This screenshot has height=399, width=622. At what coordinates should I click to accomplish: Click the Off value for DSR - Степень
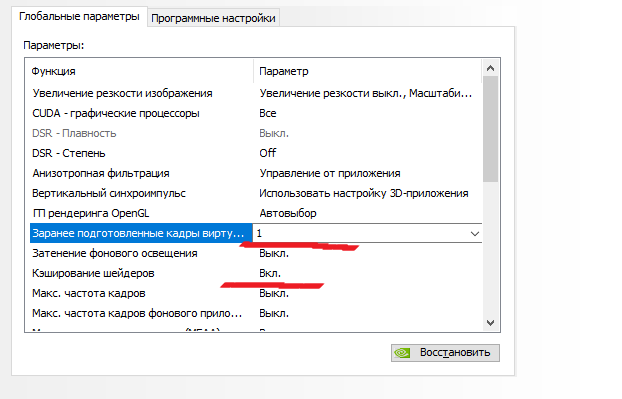click(x=268, y=153)
